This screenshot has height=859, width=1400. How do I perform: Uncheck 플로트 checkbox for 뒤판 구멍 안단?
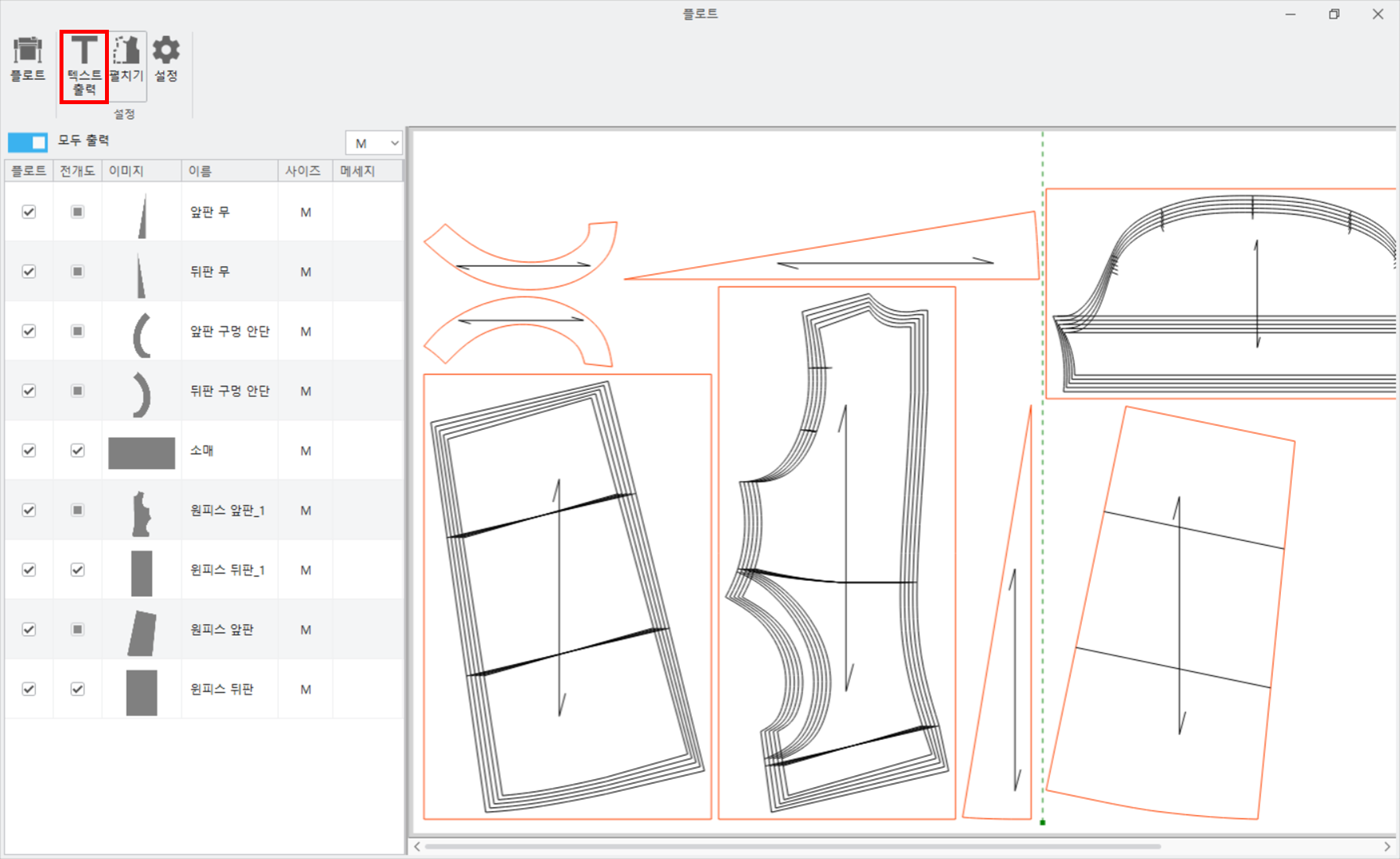click(x=29, y=391)
